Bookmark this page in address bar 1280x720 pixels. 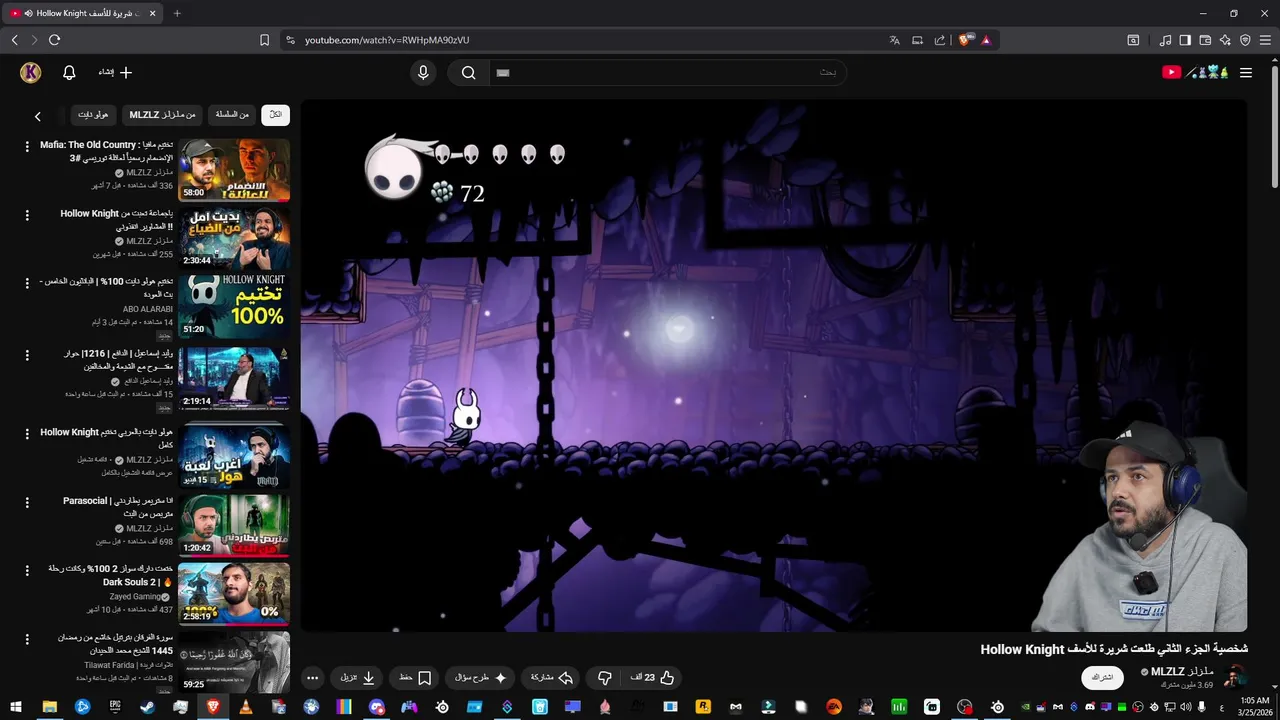[x=264, y=40]
